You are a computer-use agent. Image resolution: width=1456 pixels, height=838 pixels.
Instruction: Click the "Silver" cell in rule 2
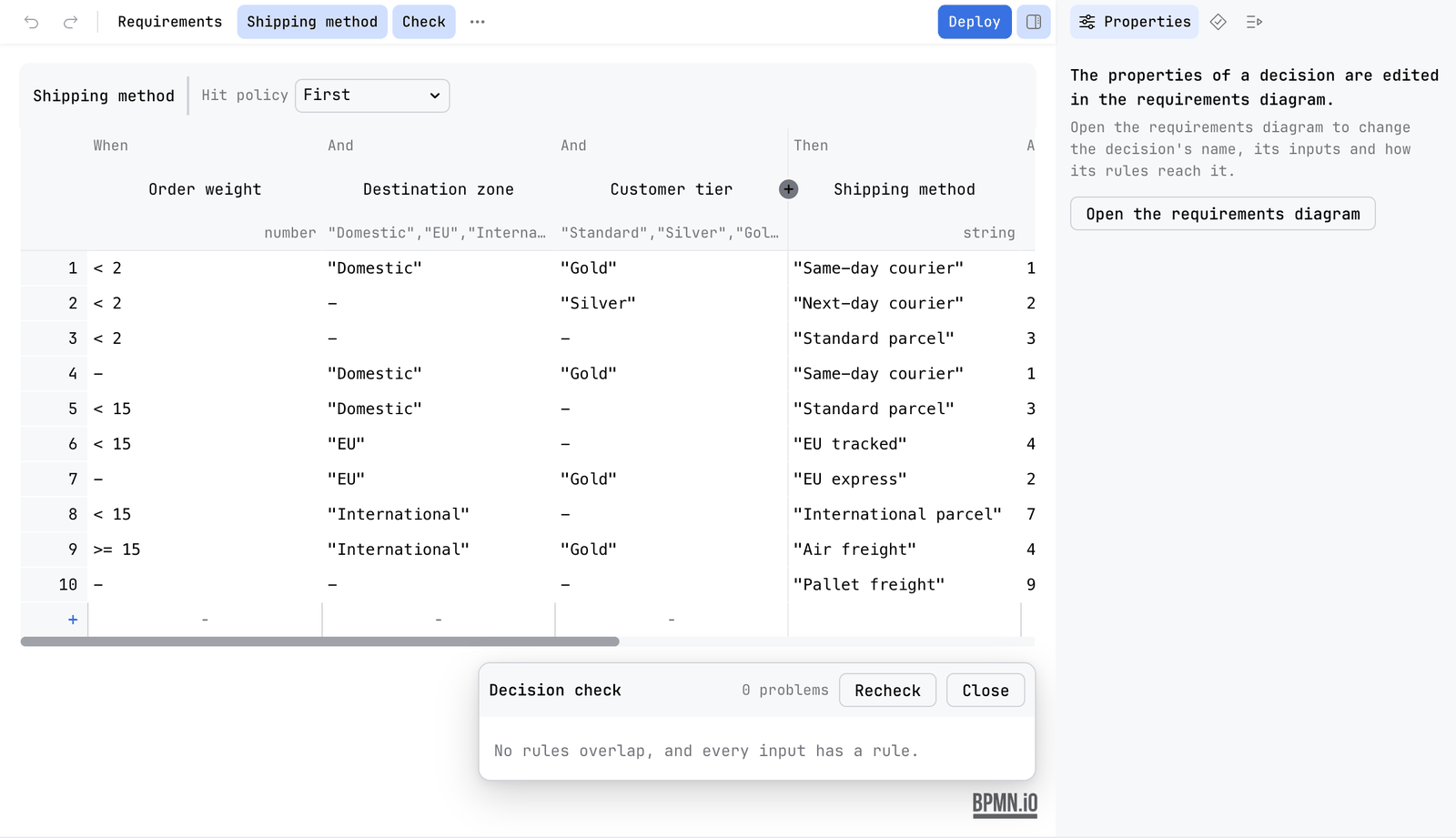(x=672, y=303)
